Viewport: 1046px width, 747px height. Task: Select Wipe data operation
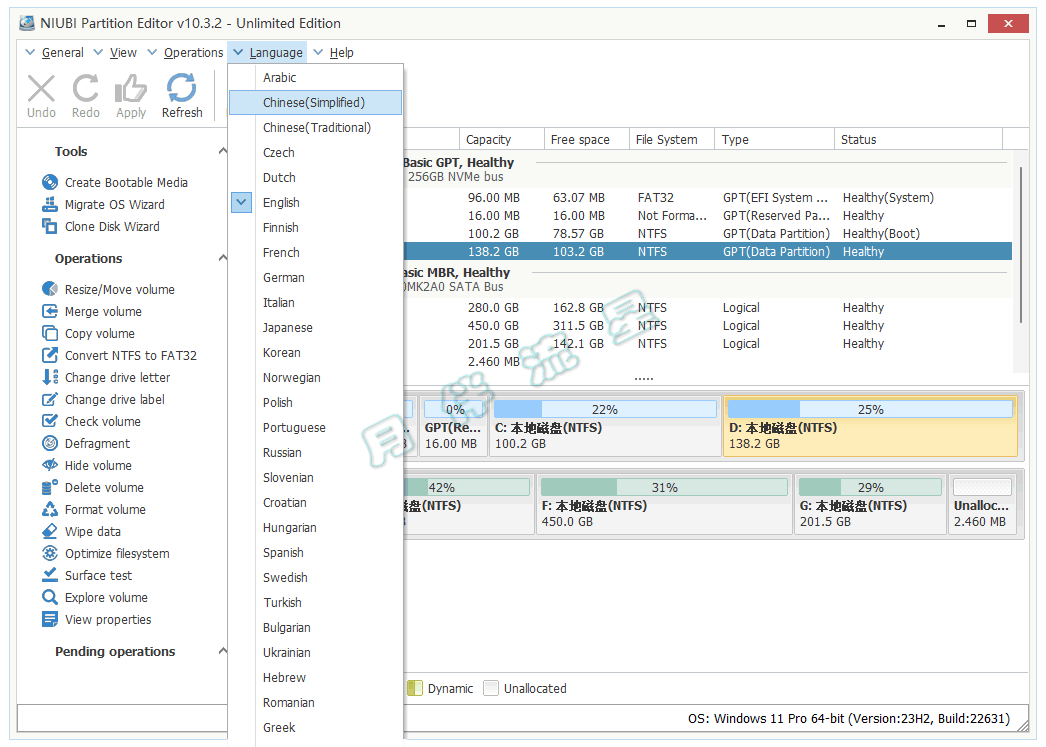[x=81, y=531]
